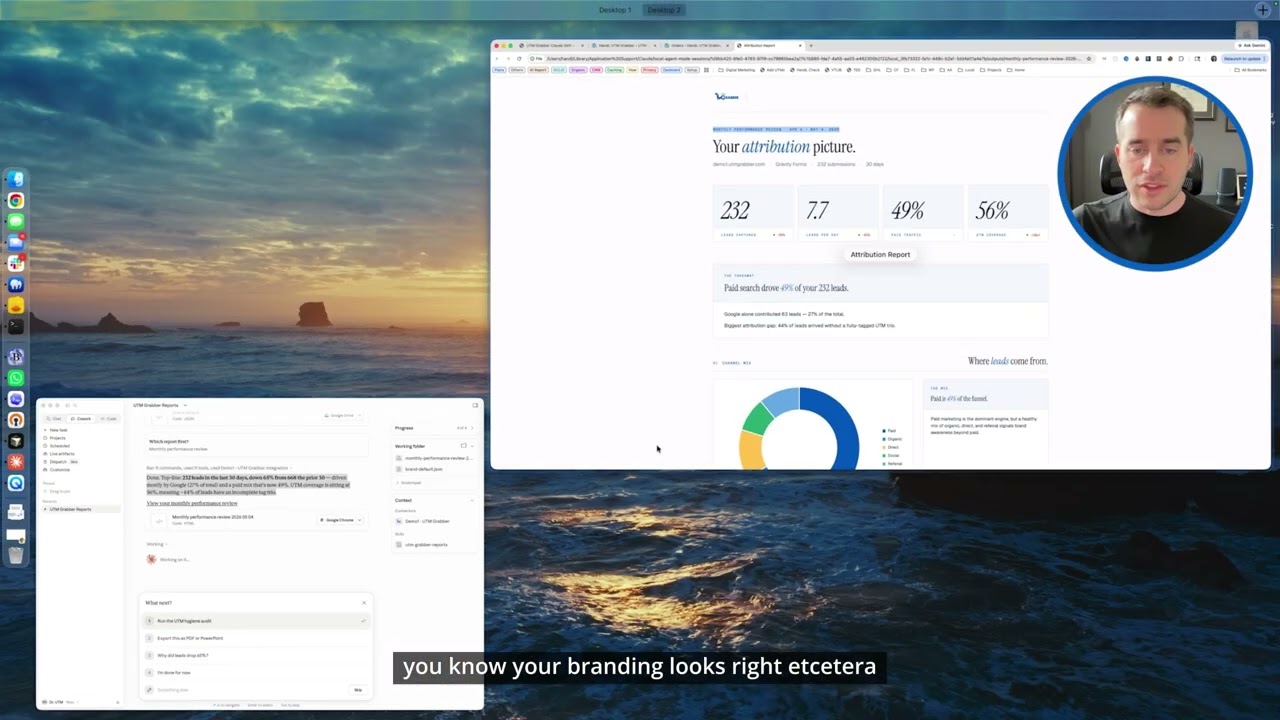
Task: Open the Trash in the Dock
Action: pyautogui.click(x=16, y=553)
